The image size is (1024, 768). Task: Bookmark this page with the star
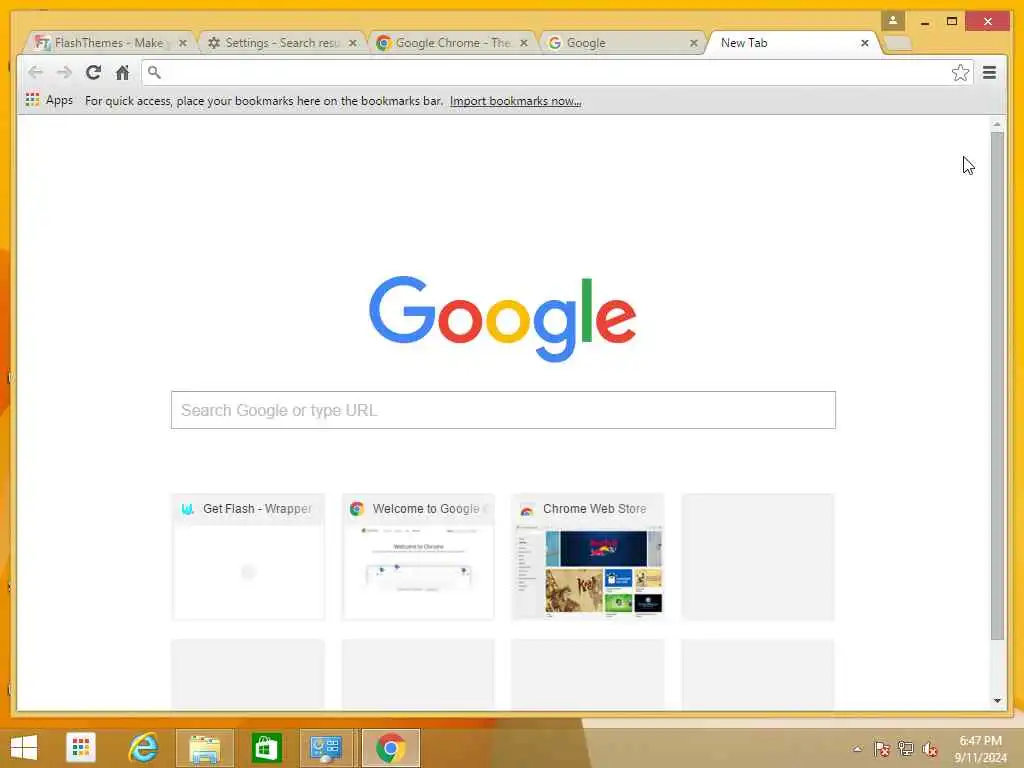coord(959,72)
